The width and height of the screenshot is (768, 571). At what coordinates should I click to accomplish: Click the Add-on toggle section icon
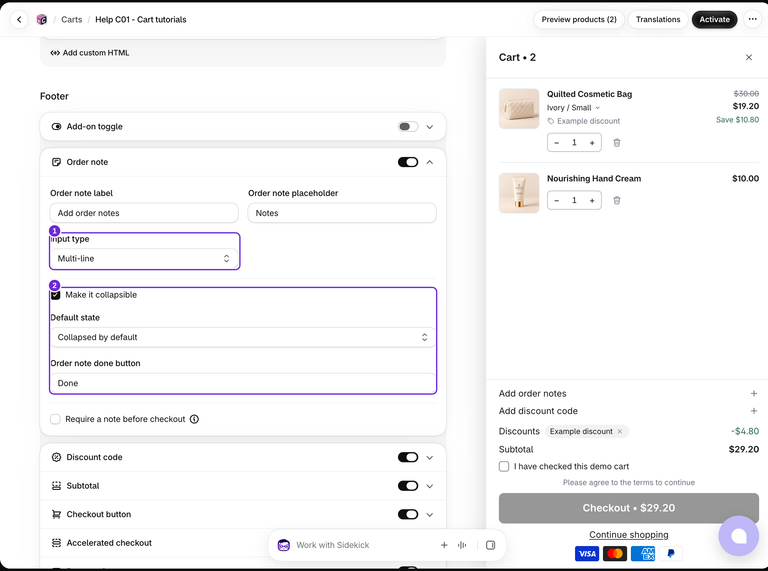click(x=56, y=127)
